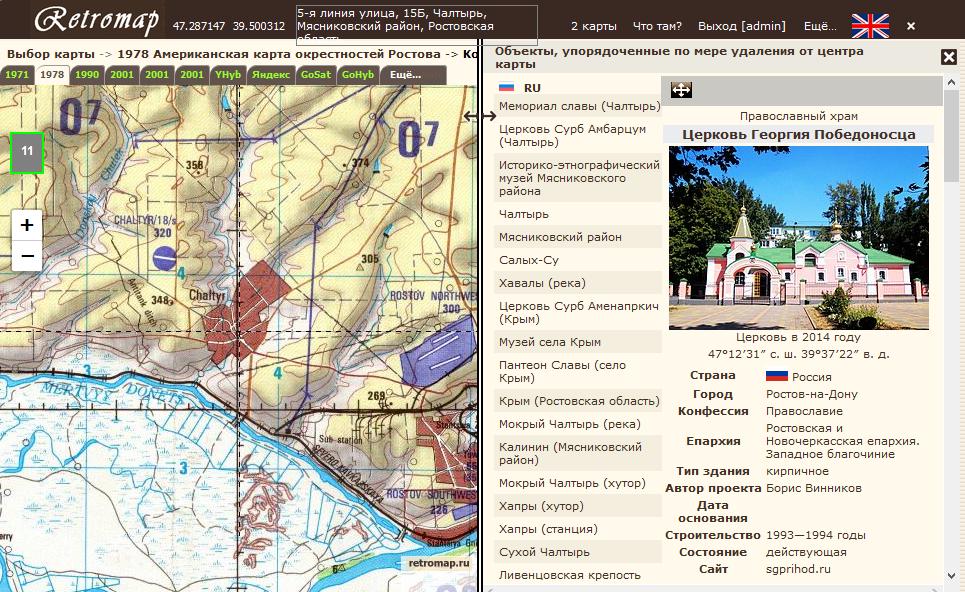This screenshot has width=965, height=592.
Task: Open the top bar Ещё… menu
Action: tap(820, 26)
